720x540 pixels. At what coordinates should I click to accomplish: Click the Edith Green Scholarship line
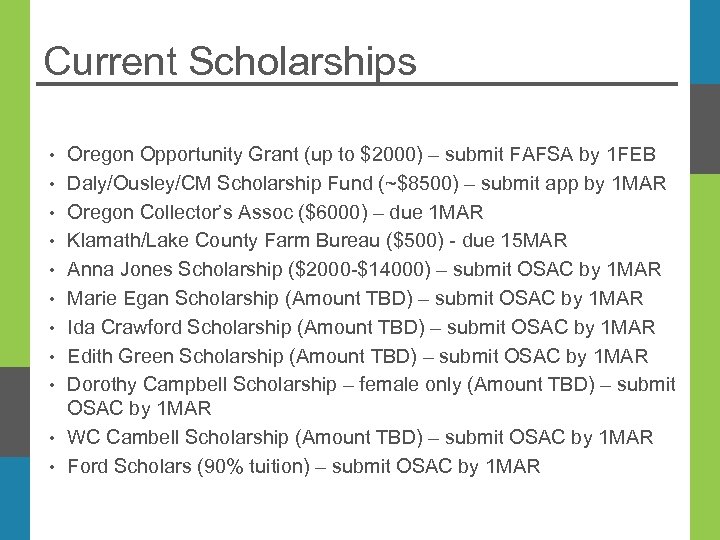357,357
